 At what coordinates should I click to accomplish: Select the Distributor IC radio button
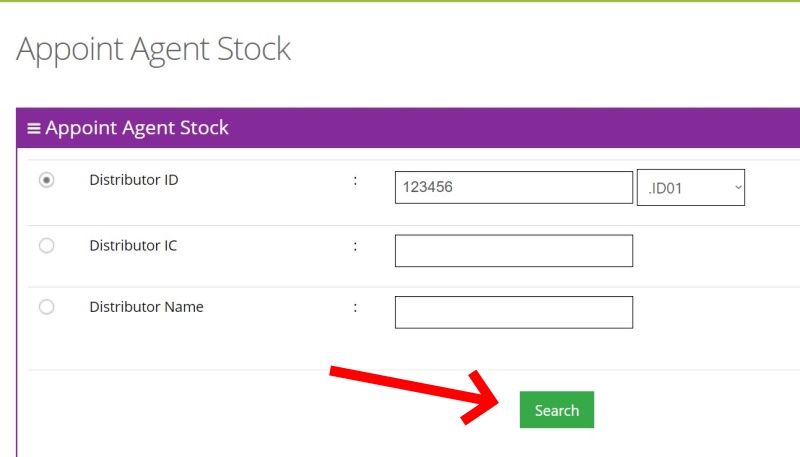click(x=46, y=246)
